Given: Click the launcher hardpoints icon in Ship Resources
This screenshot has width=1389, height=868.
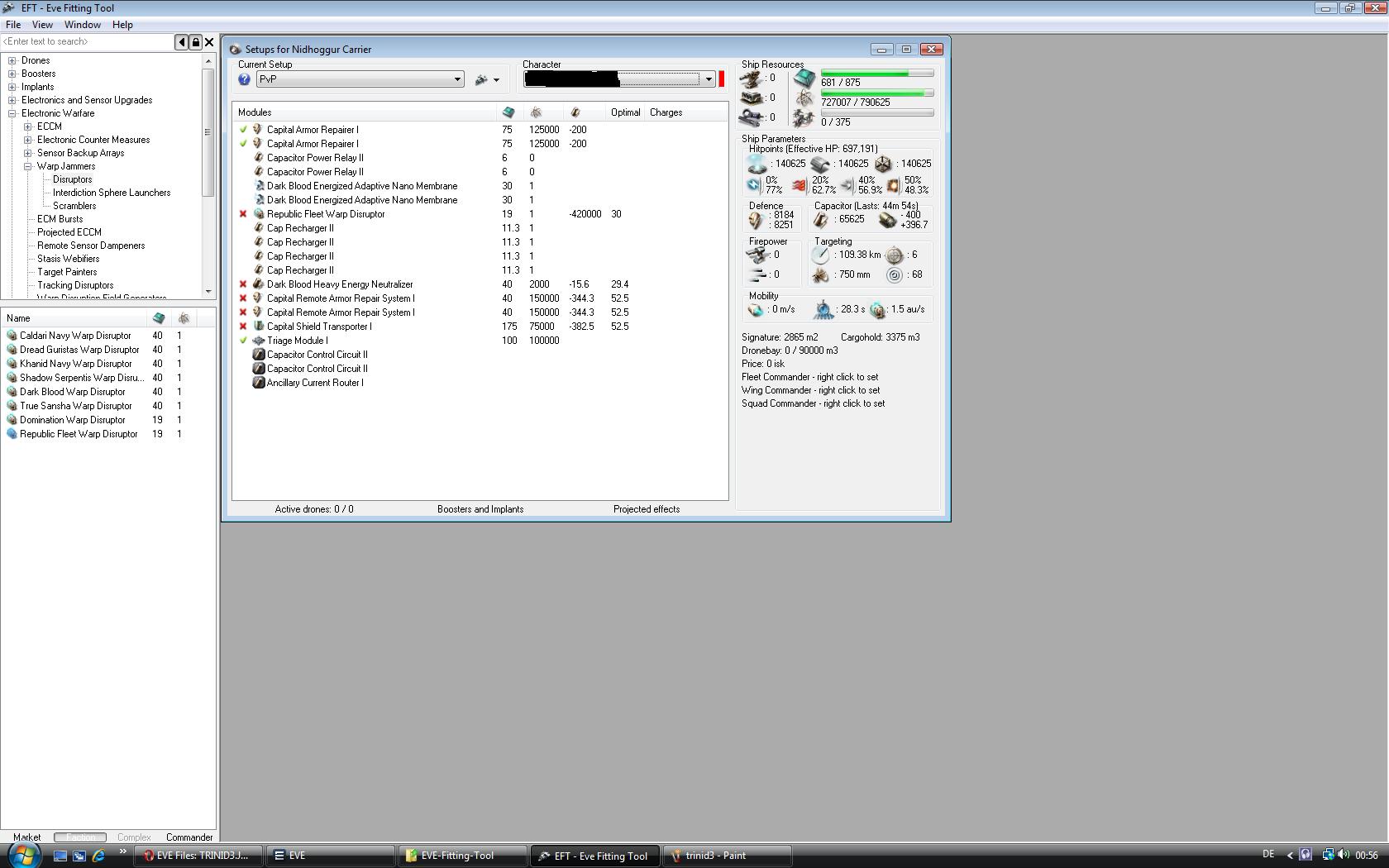Looking at the screenshot, I should [752, 98].
